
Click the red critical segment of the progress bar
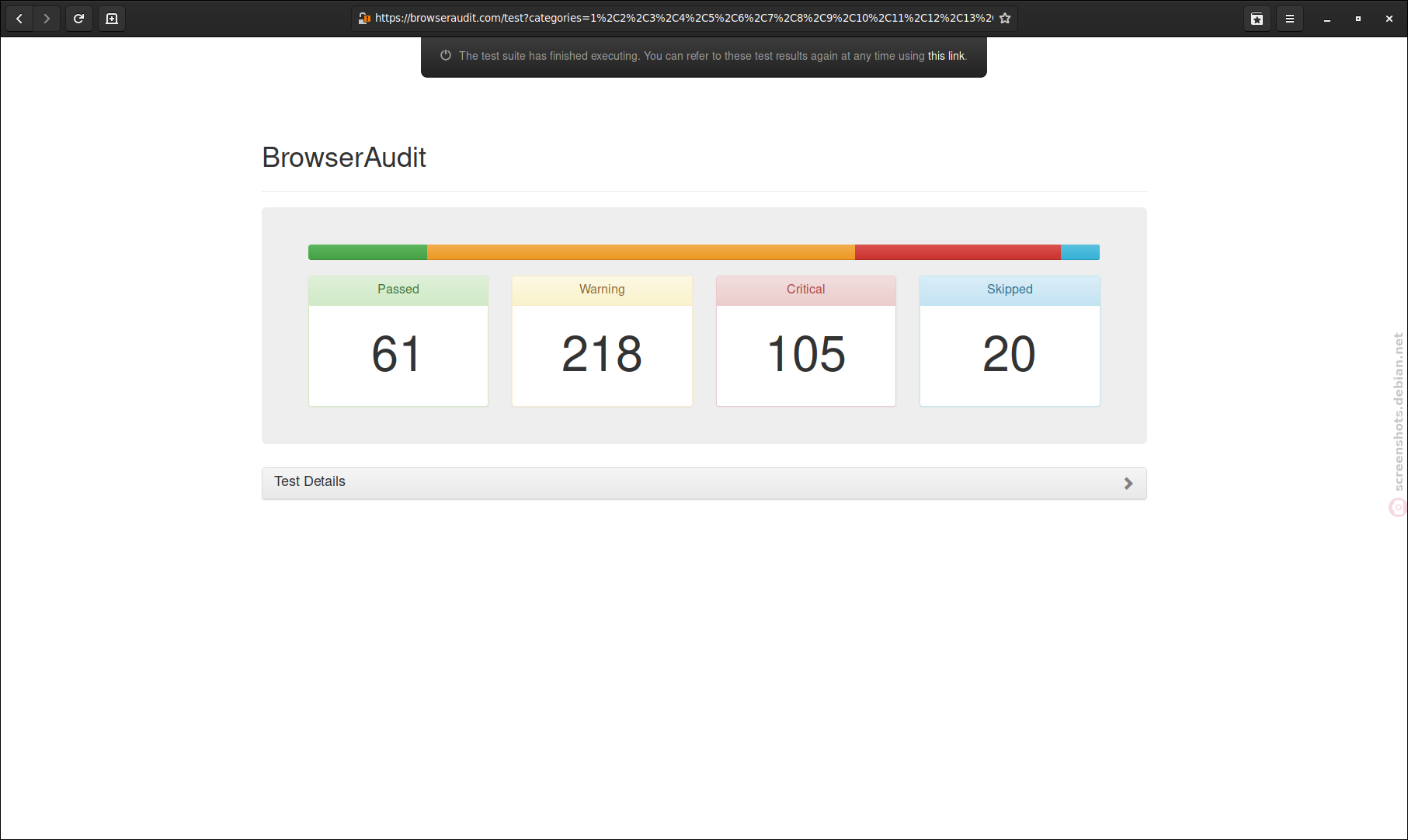(x=958, y=252)
